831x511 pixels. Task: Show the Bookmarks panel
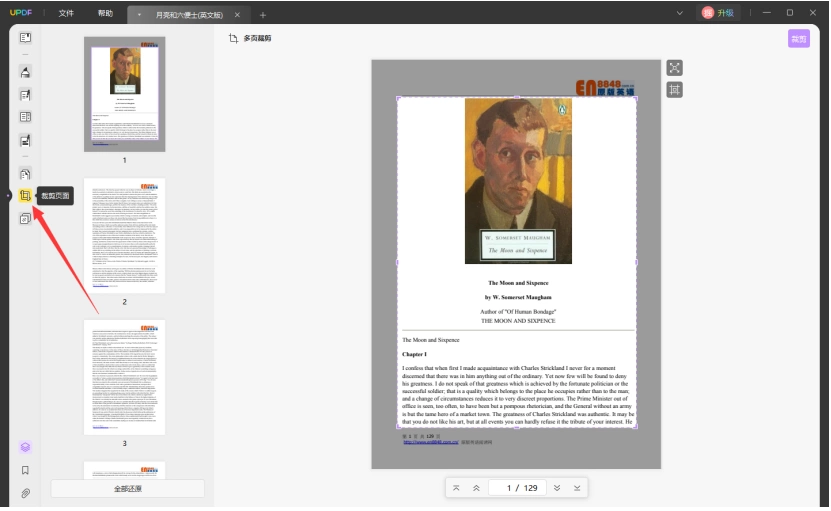coord(25,470)
